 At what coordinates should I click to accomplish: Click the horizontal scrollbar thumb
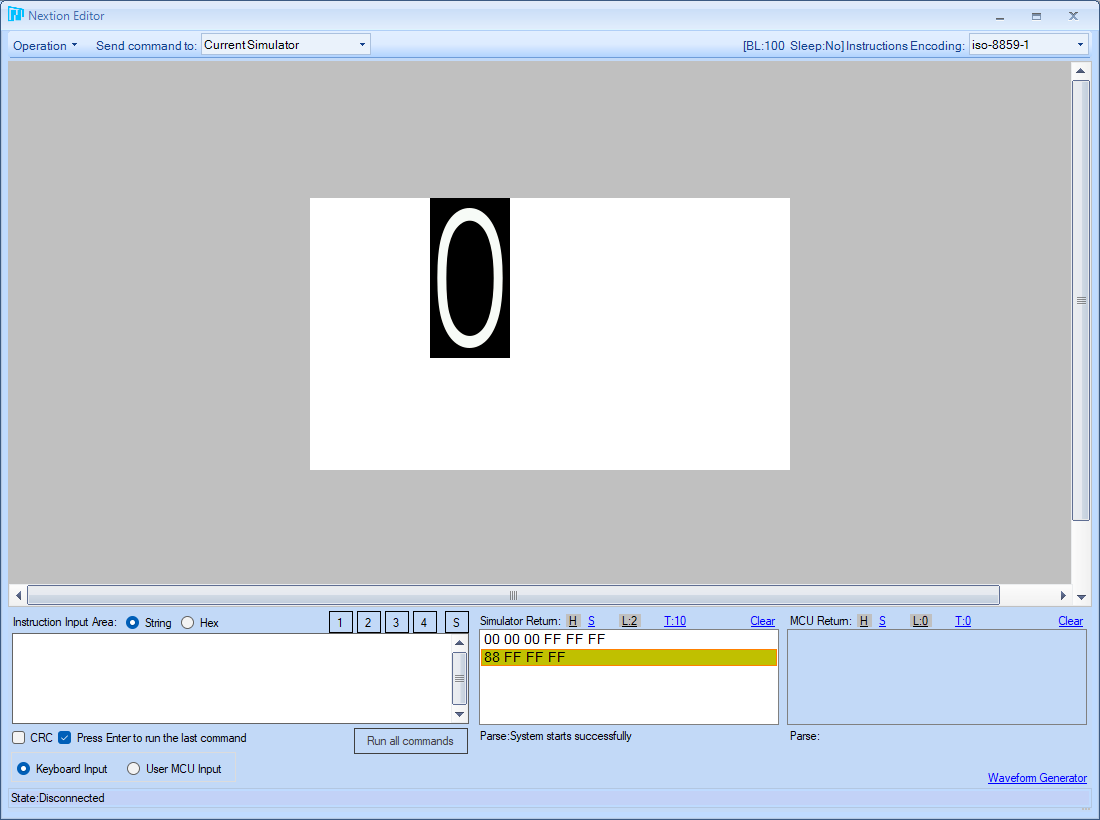[x=513, y=595]
